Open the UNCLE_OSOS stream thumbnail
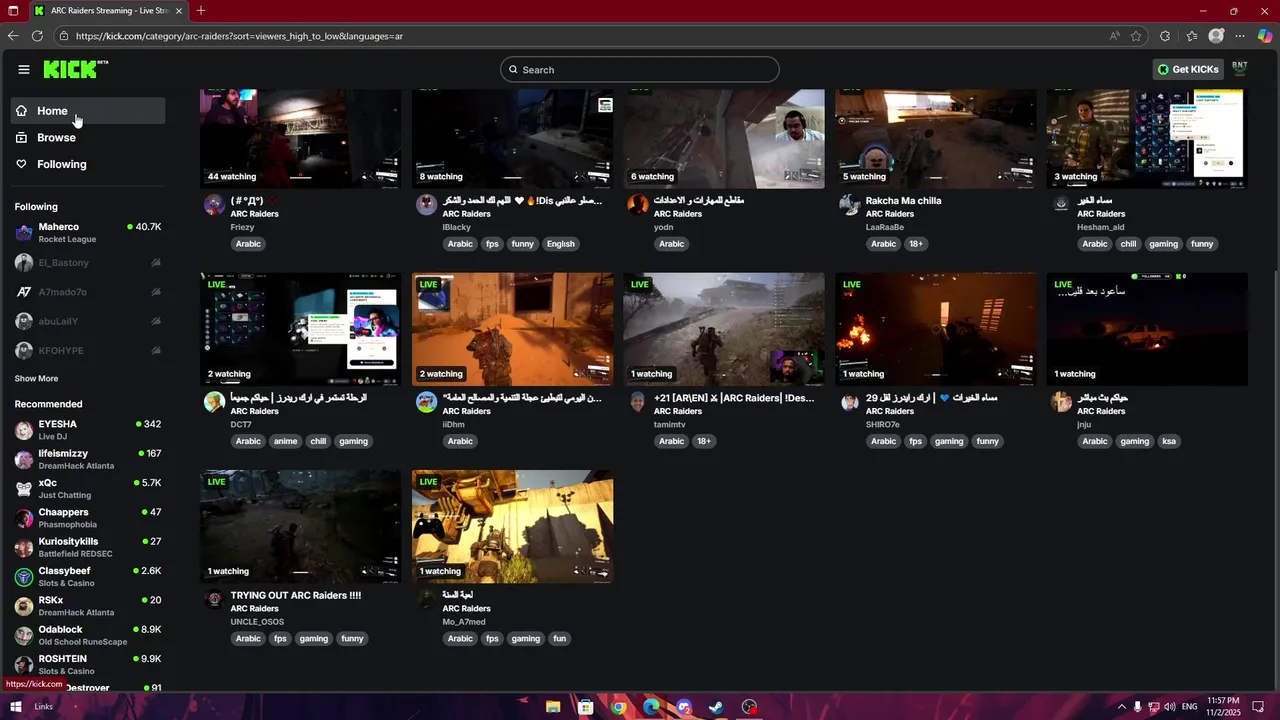This screenshot has width=1280, height=720. pos(300,526)
